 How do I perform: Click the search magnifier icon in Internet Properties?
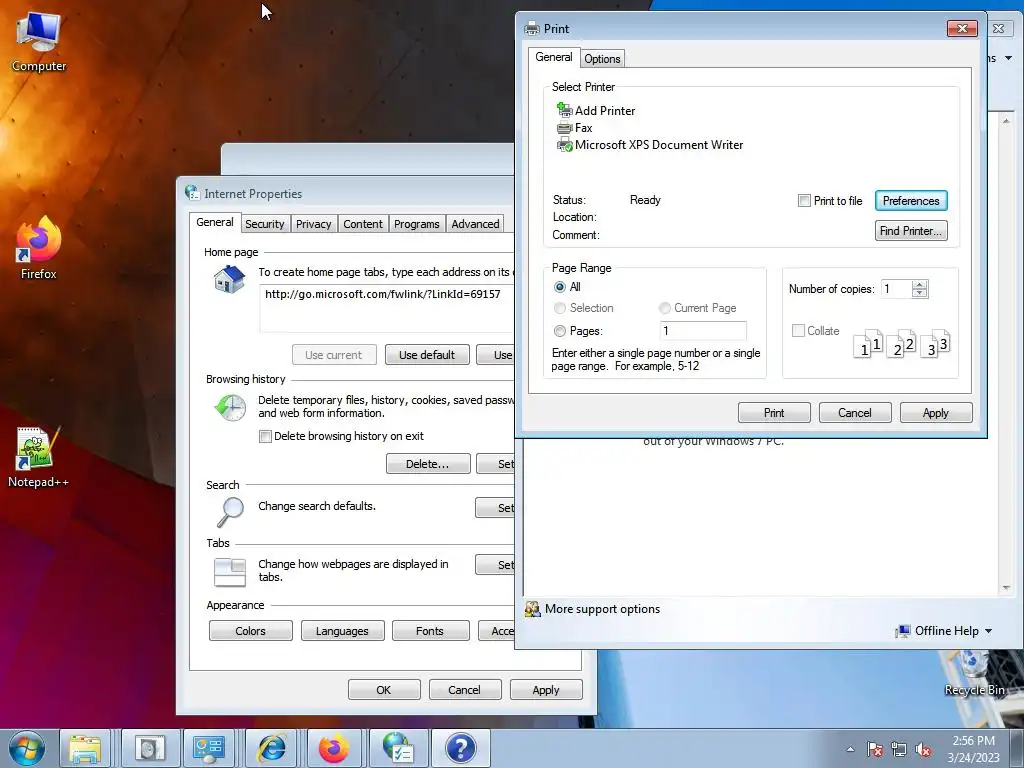click(230, 511)
